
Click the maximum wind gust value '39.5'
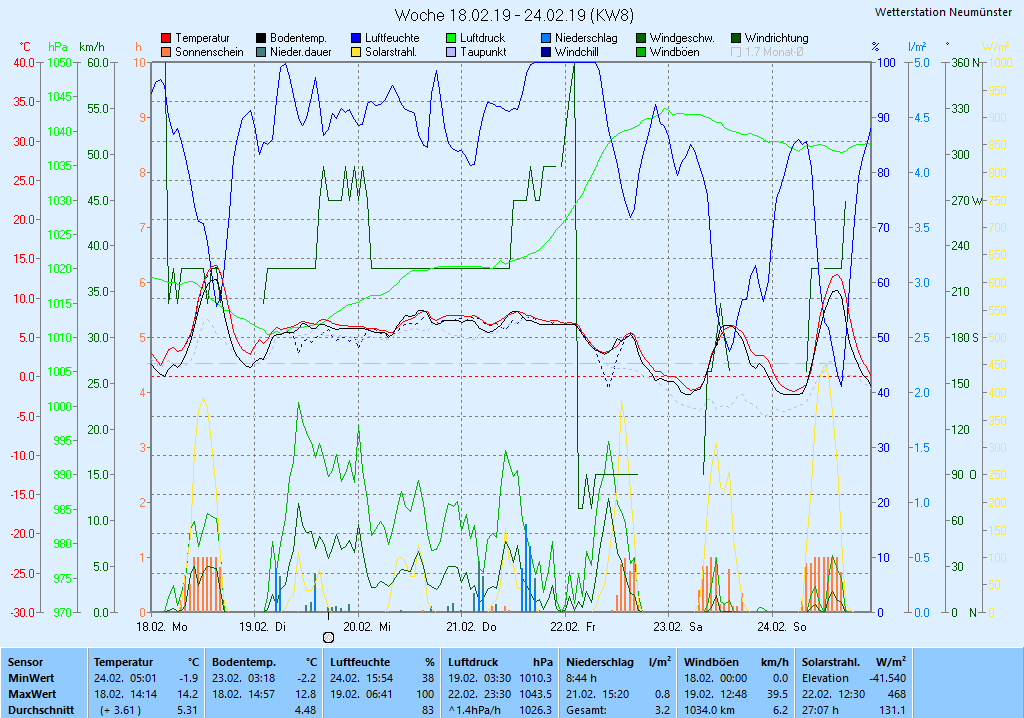777,694
